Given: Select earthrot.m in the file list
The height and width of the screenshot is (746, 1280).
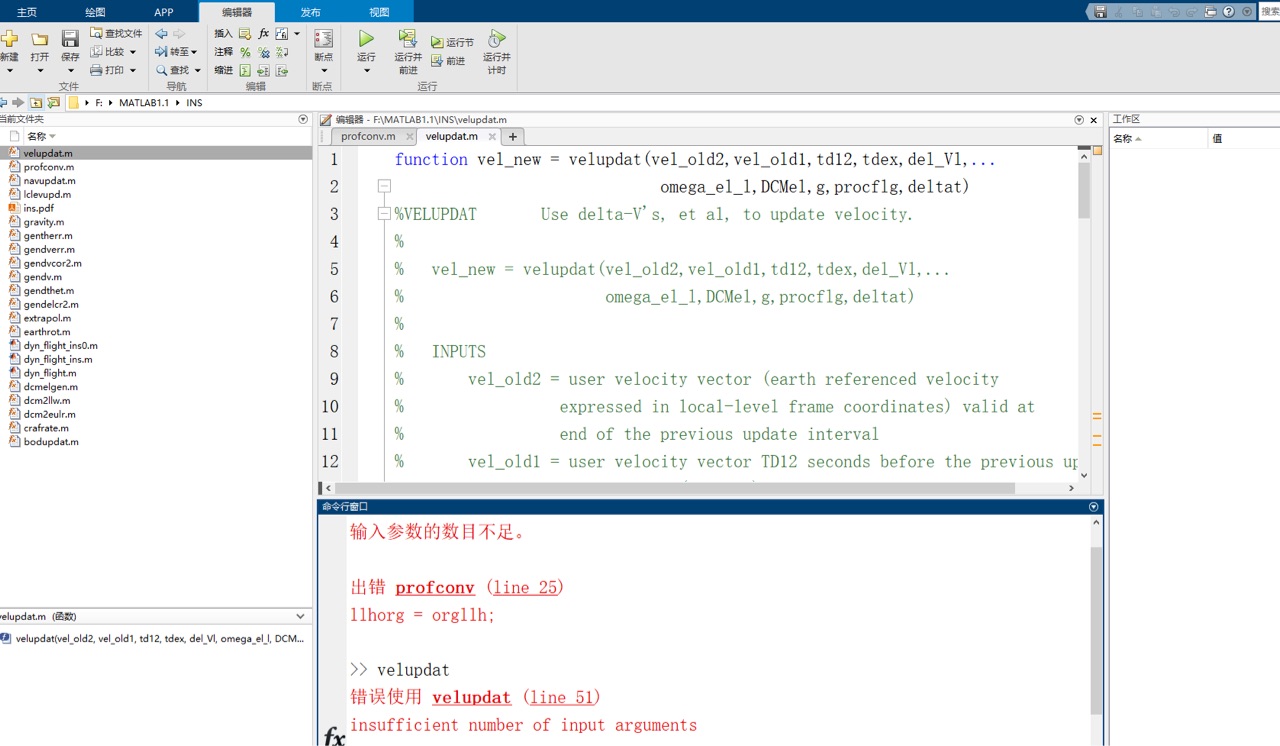Looking at the screenshot, I should click(x=47, y=332).
